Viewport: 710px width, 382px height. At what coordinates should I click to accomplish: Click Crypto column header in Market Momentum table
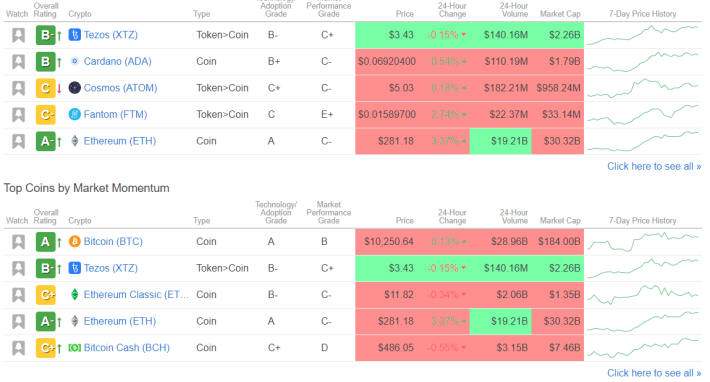(80, 220)
